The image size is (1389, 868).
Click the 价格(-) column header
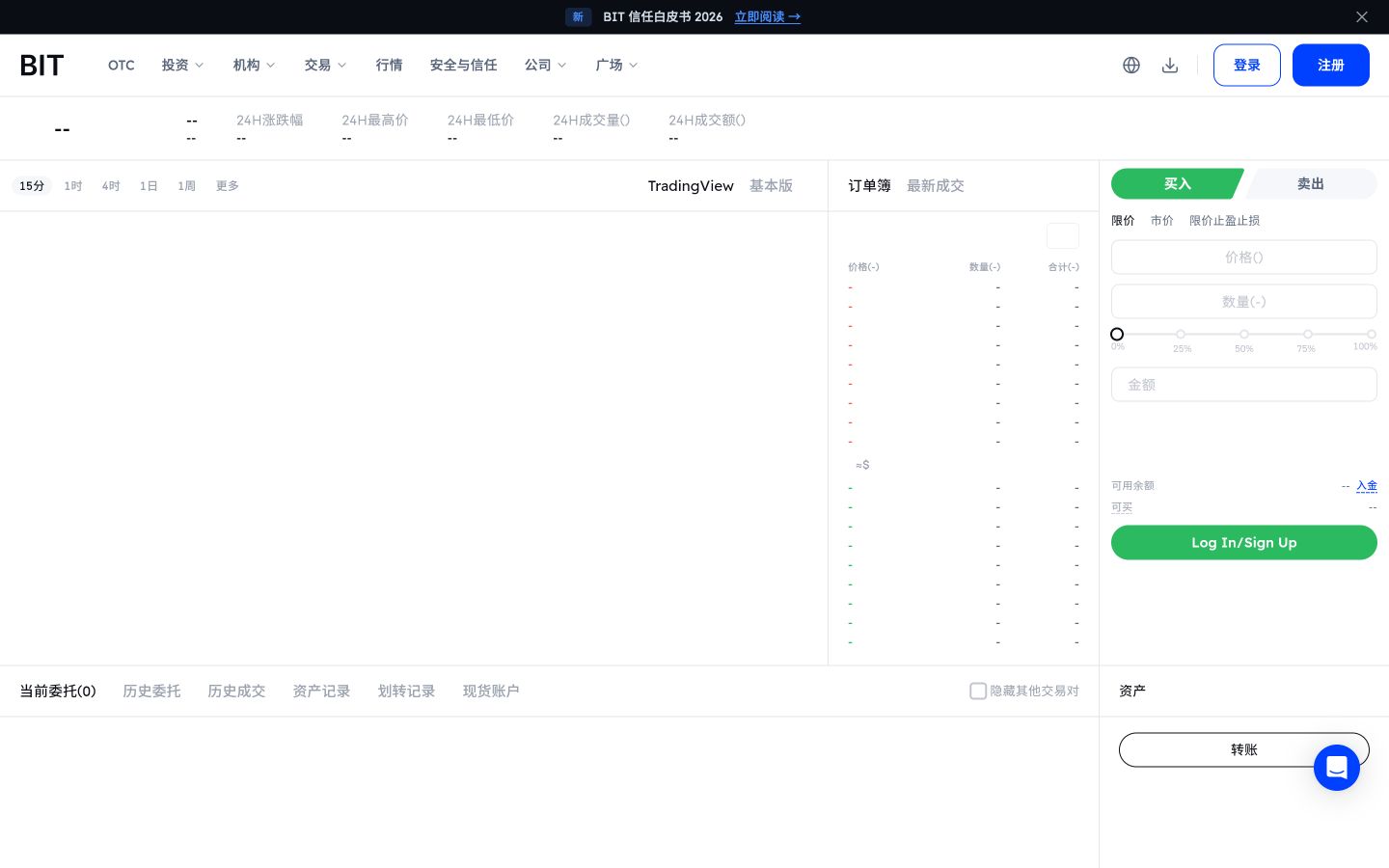tap(863, 267)
